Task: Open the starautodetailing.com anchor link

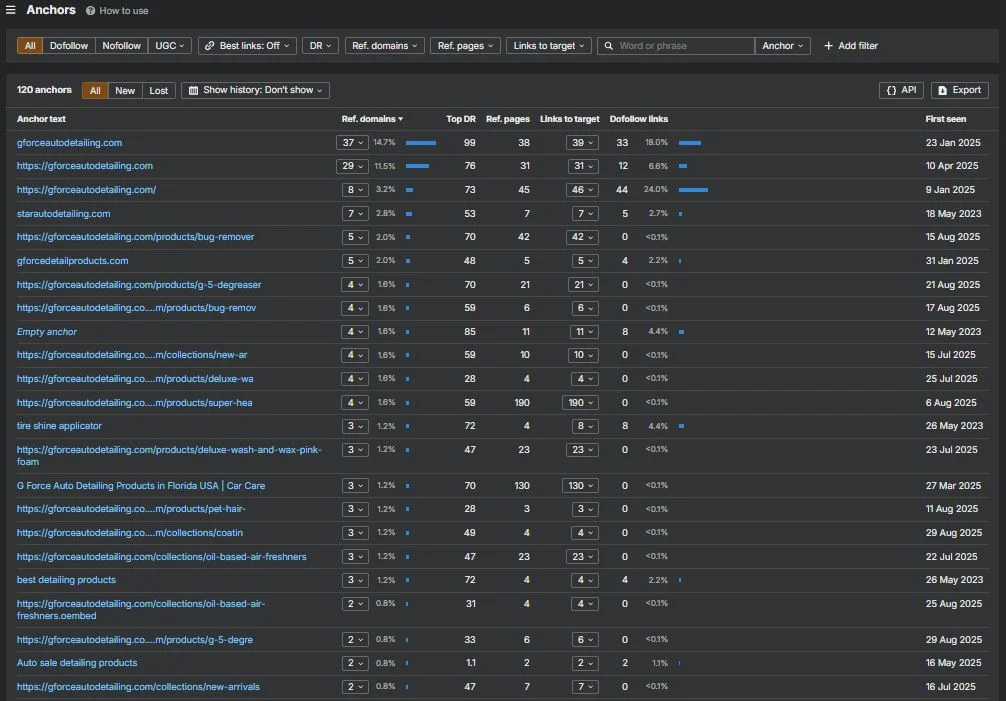Action: (64, 214)
